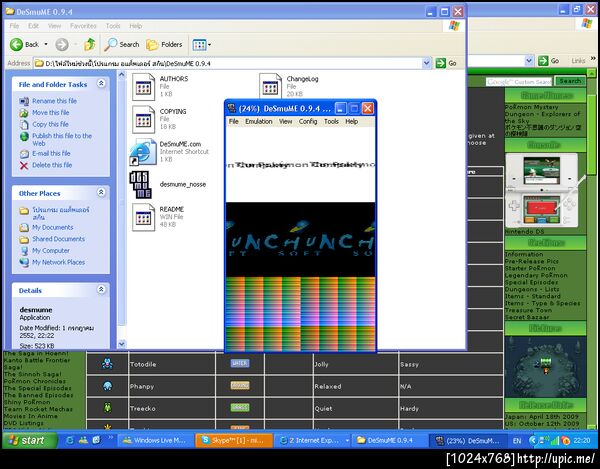Open My Computer in Other Places
Viewport: 600px width, 469px height.
[51, 251]
